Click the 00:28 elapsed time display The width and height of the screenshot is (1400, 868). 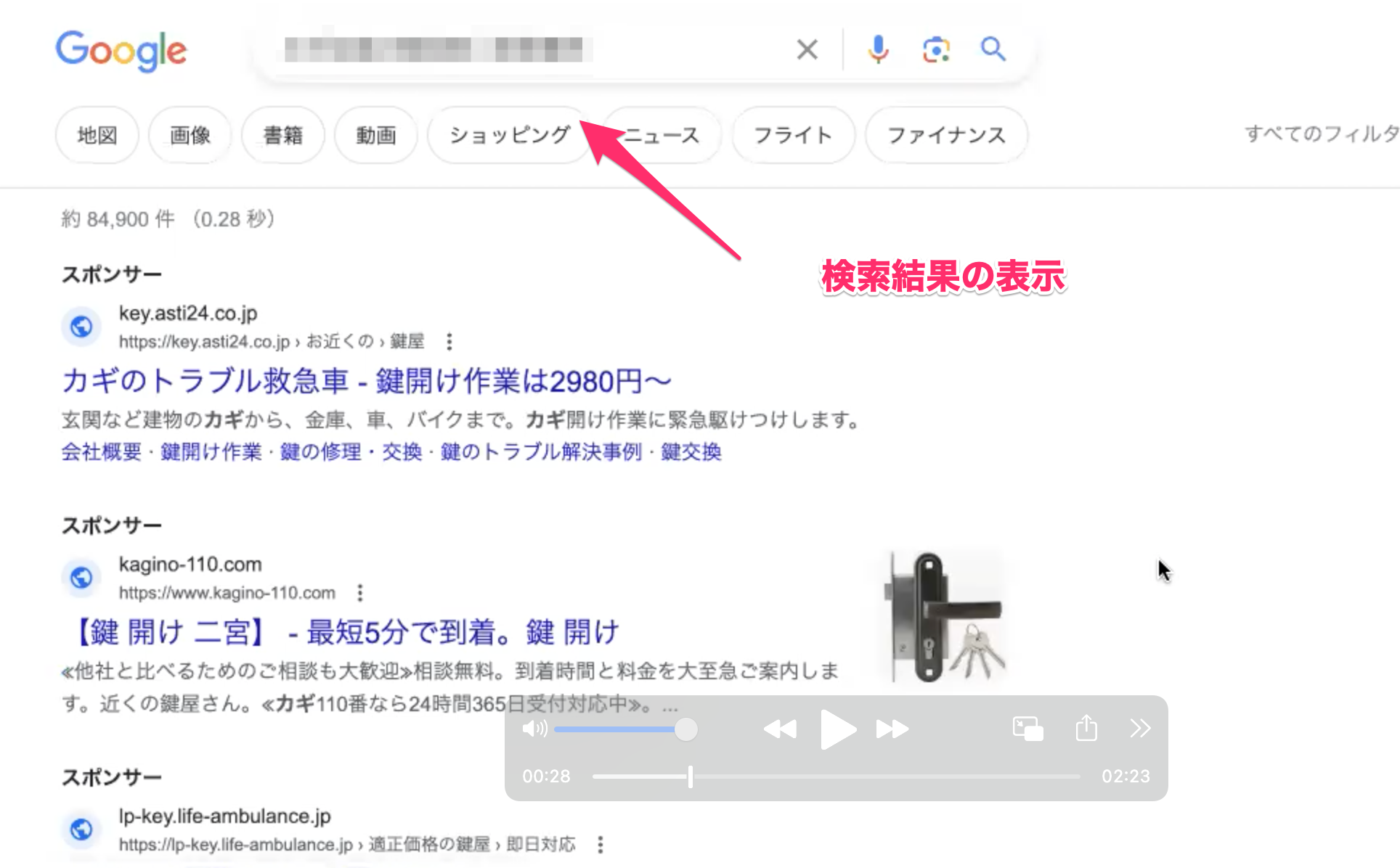click(x=547, y=777)
